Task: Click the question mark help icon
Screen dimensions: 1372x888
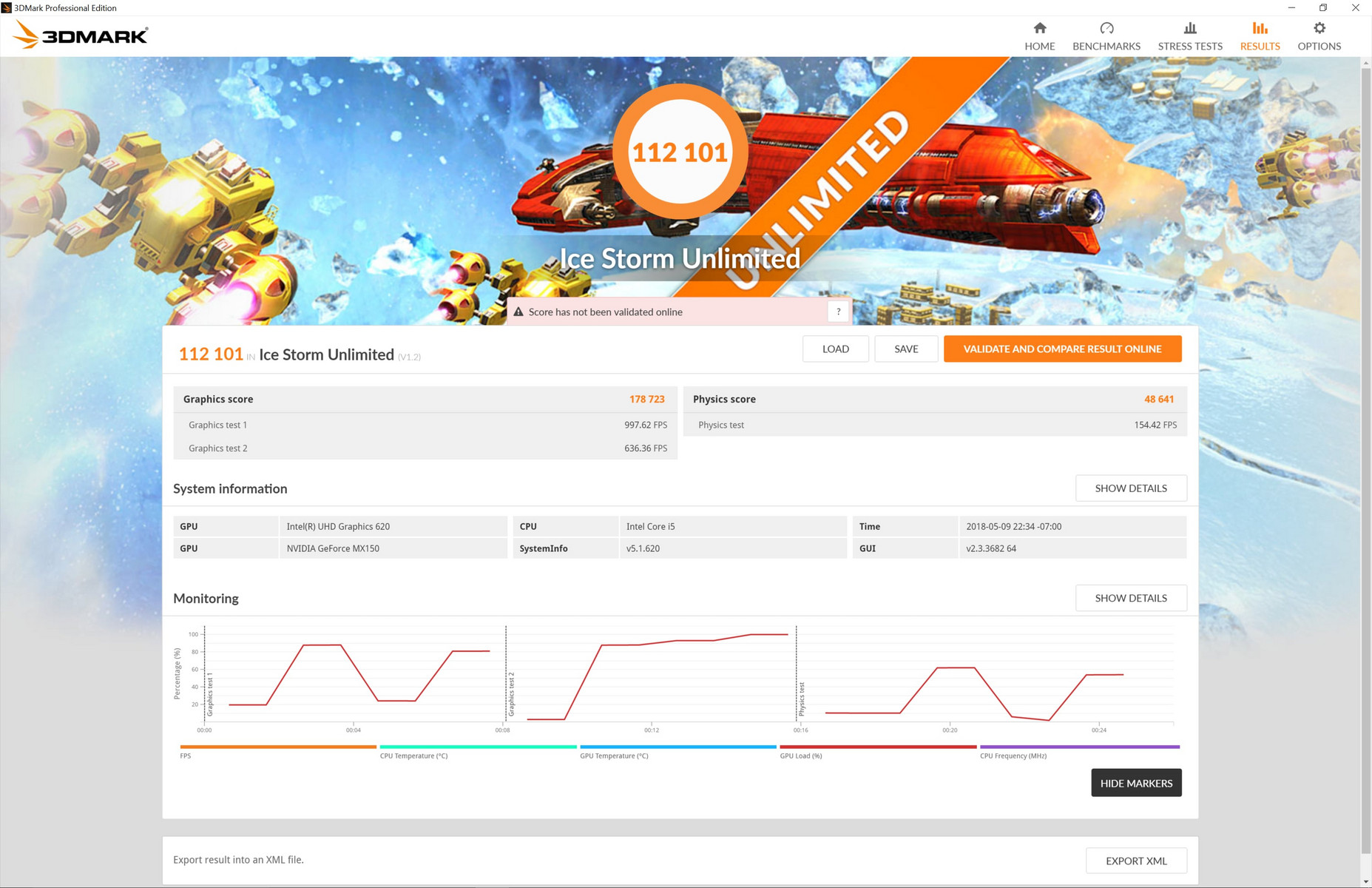Action: (838, 312)
